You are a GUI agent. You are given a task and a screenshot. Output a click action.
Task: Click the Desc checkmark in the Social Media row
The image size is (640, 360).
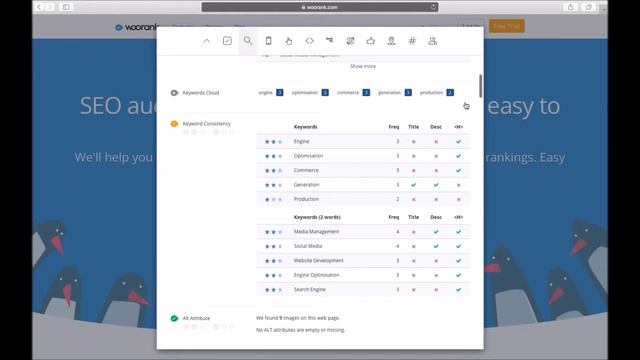(436, 246)
